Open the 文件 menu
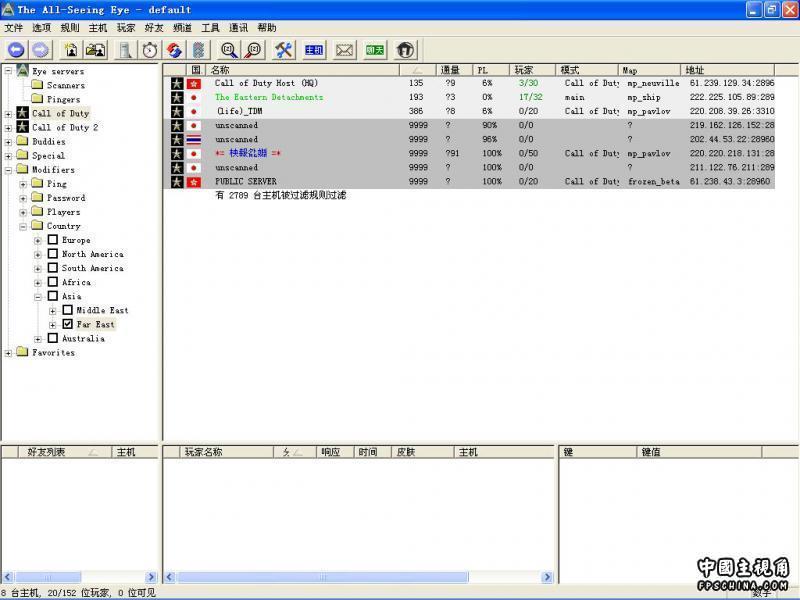 tap(14, 28)
